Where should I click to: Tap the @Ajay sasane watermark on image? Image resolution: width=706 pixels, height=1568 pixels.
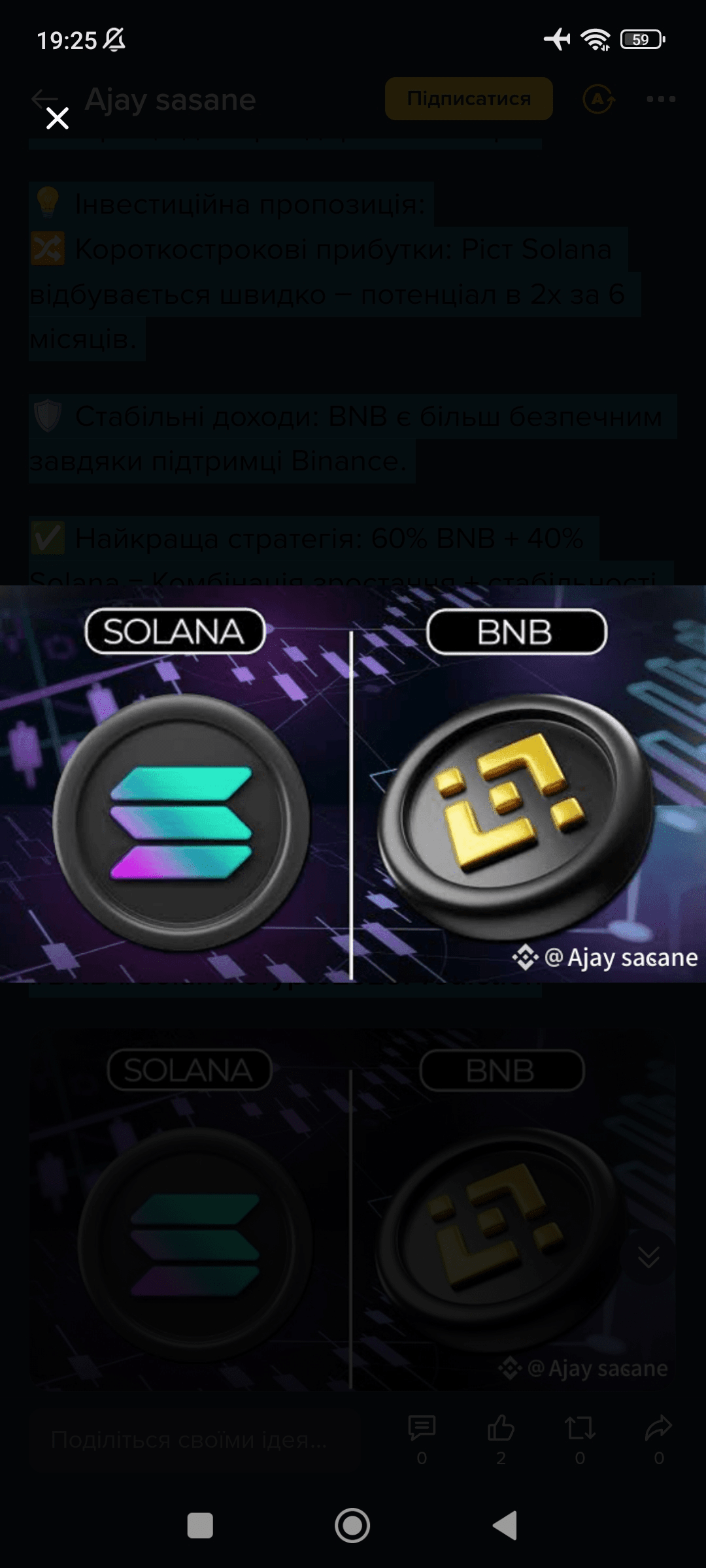[605, 958]
